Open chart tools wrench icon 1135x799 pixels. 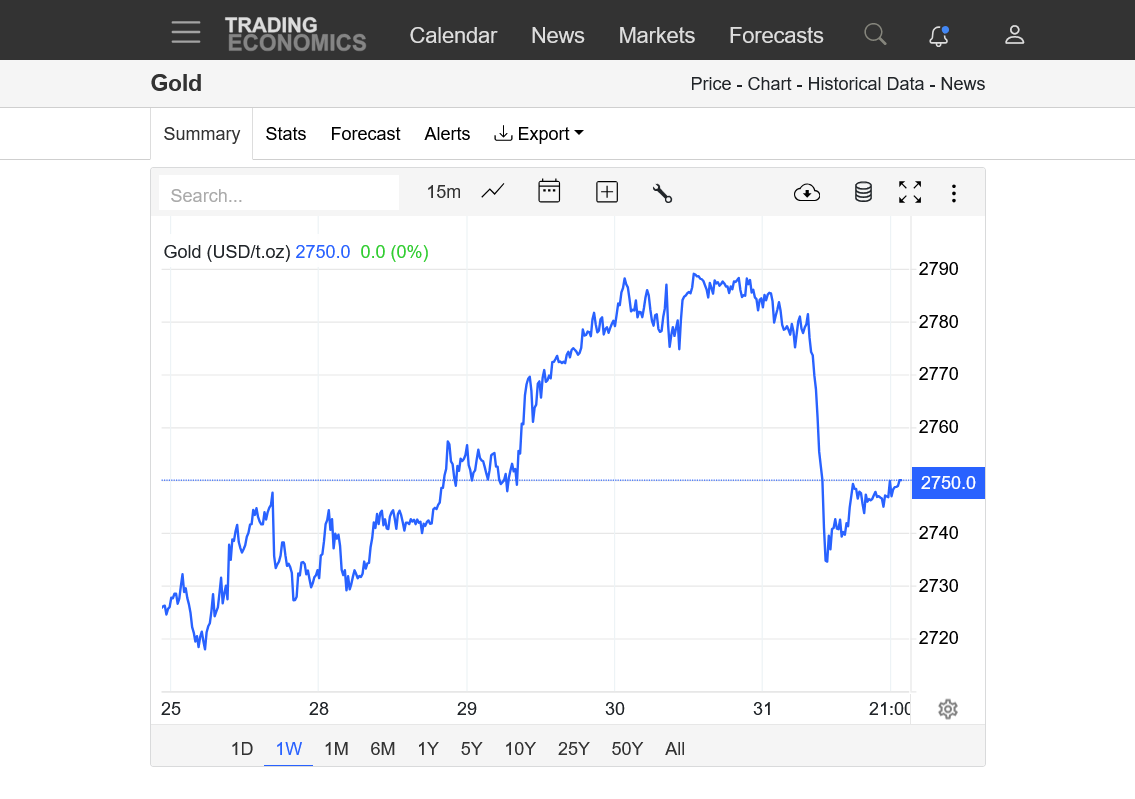(662, 193)
